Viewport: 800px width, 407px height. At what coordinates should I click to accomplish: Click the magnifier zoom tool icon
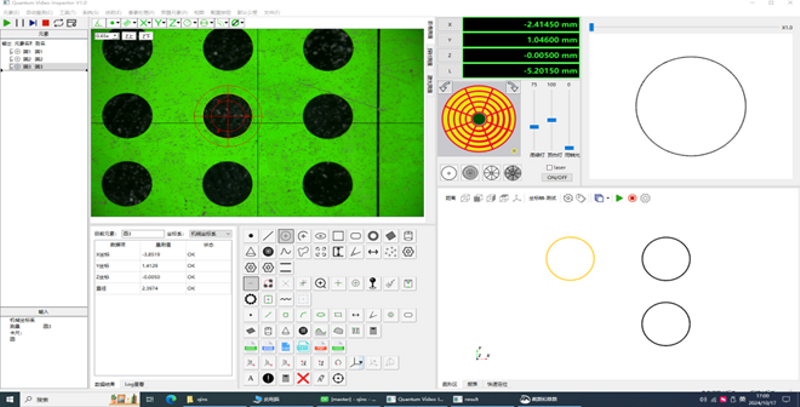pyautogui.click(x=320, y=284)
